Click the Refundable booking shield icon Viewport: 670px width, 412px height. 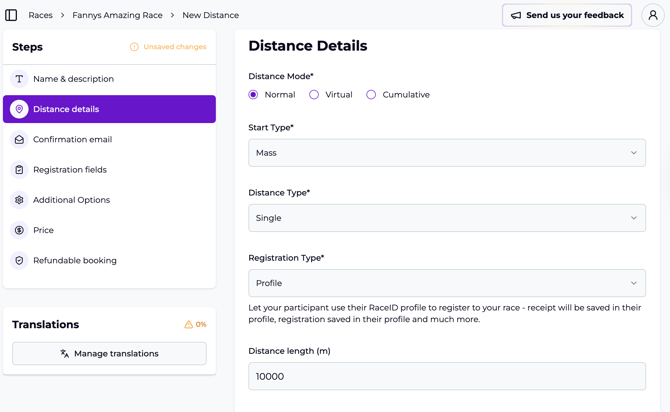(19, 261)
